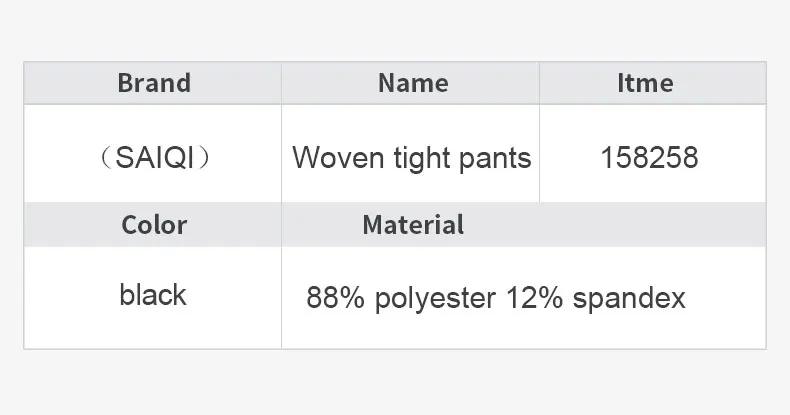Click the word pants in product name
790x415 pixels.
point(495,158)
